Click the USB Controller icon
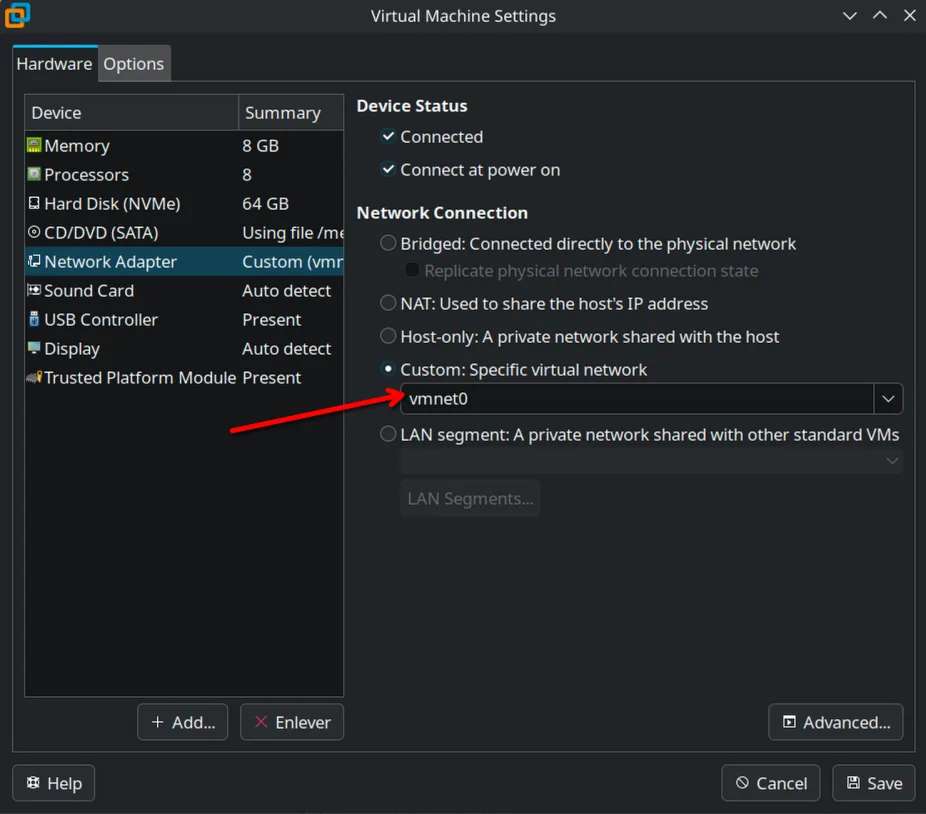This screenshot has height=814, width=926. (34, 319)
